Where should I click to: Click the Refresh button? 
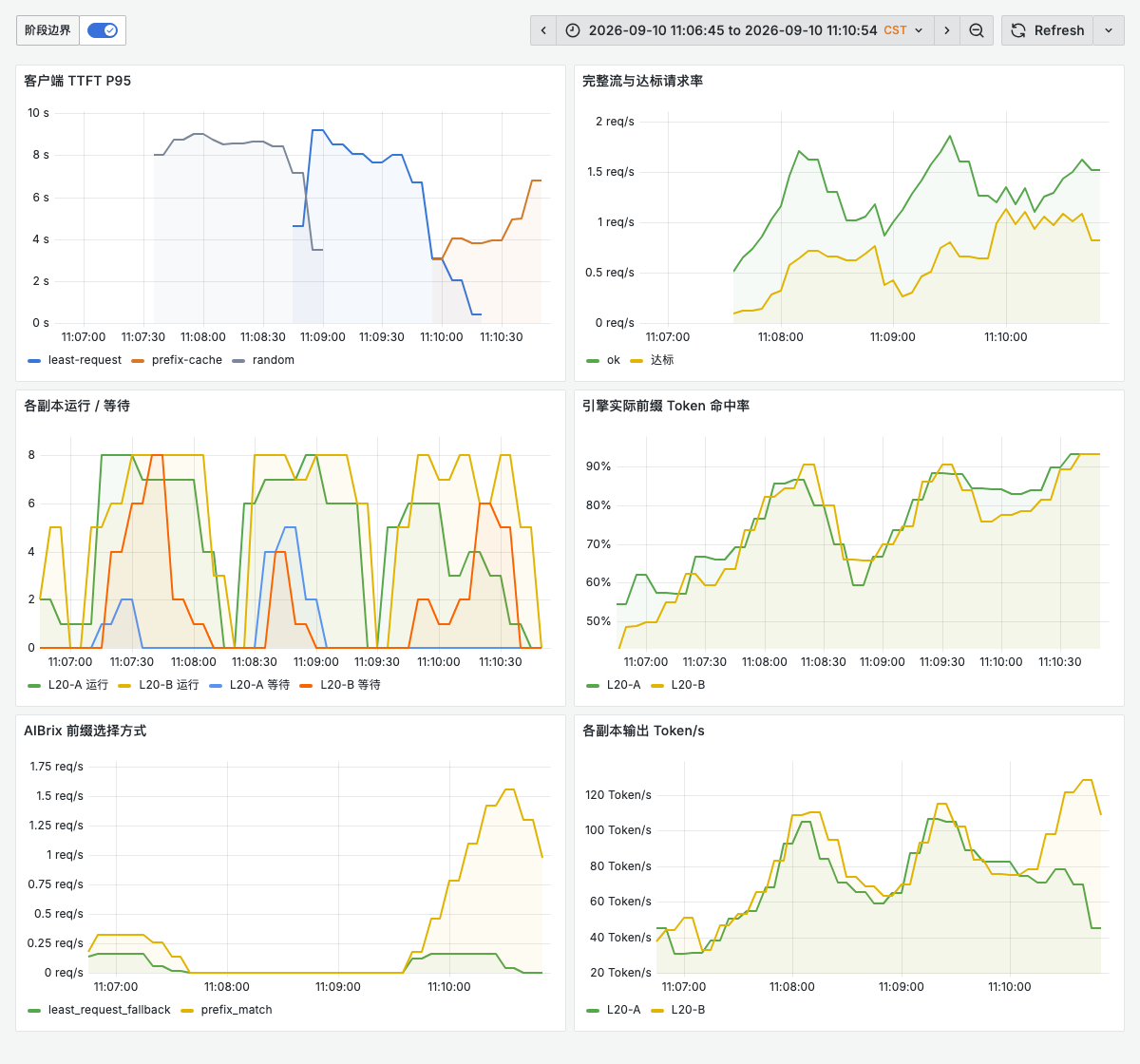1047,30
